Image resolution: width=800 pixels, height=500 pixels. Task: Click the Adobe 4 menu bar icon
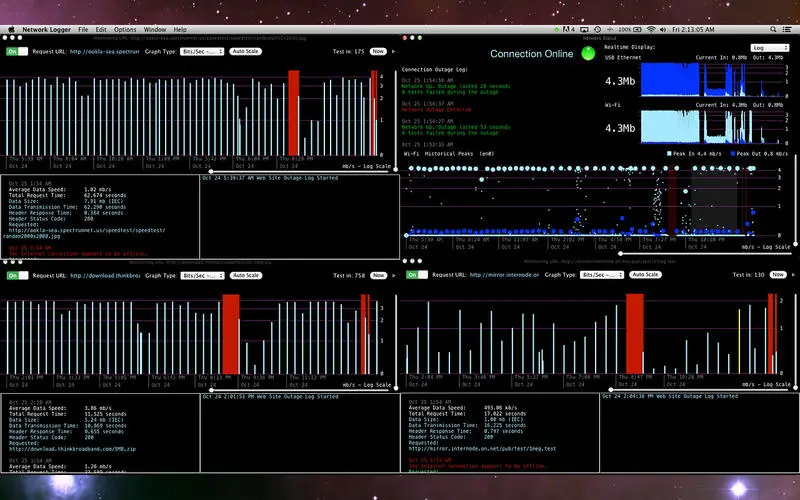tap(569, 30)
